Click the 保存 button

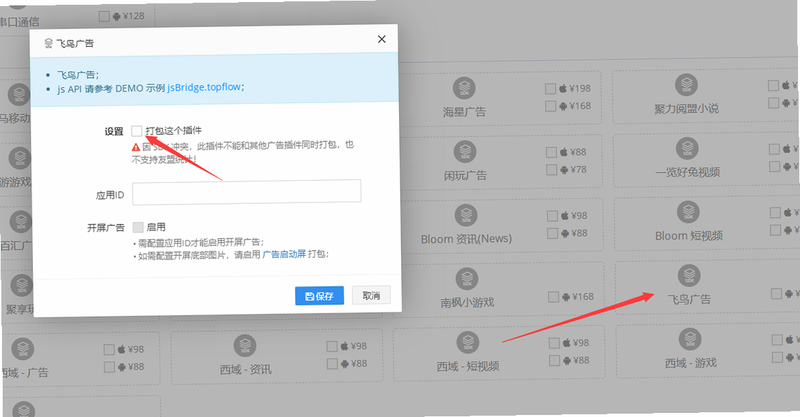point(319,296)
